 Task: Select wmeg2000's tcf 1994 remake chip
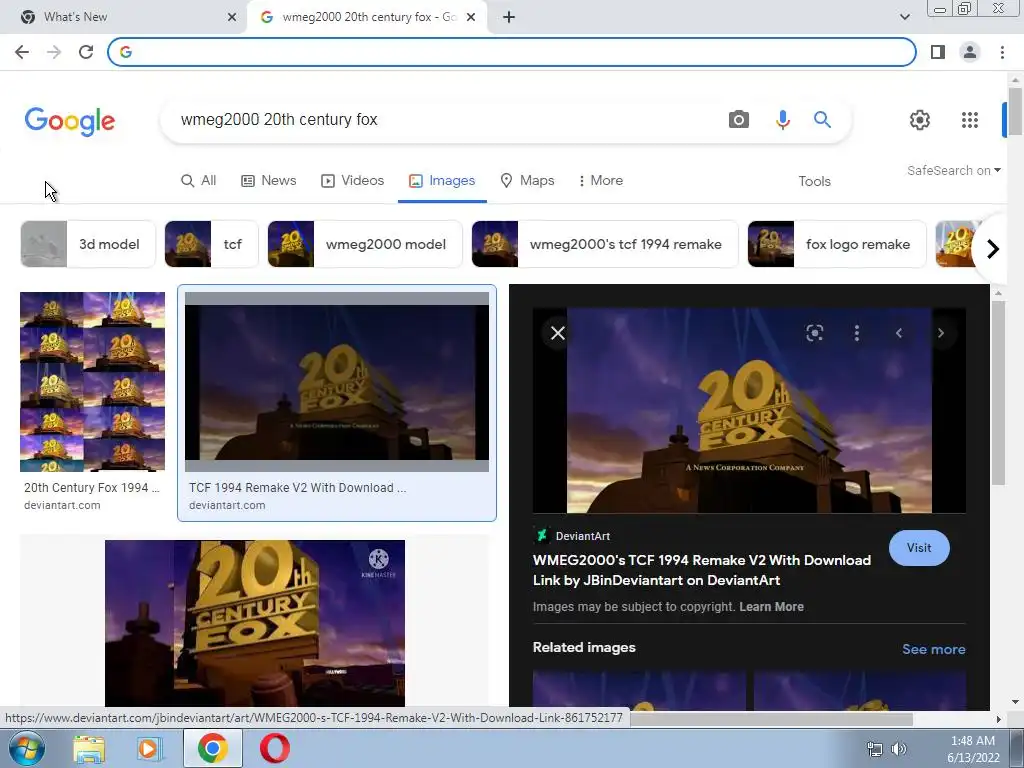pos(605,244)
